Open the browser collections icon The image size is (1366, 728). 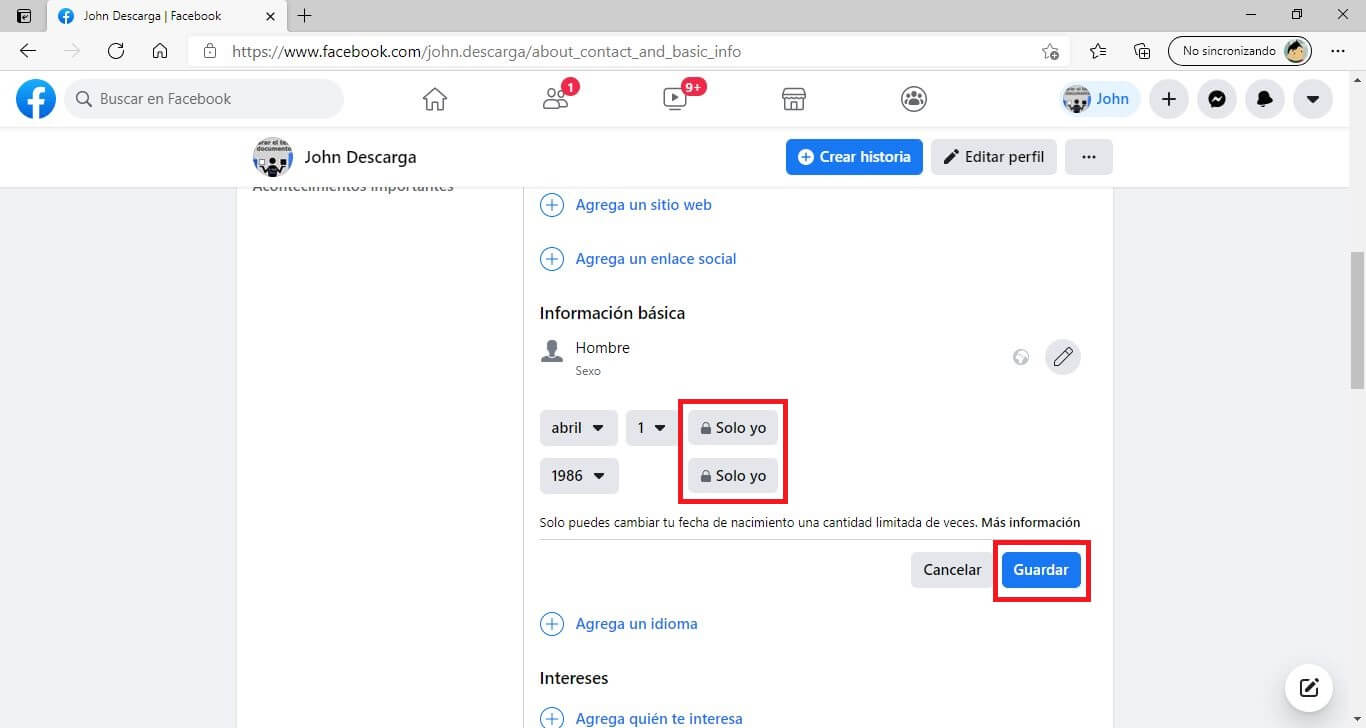click(x=1142, y=51)
